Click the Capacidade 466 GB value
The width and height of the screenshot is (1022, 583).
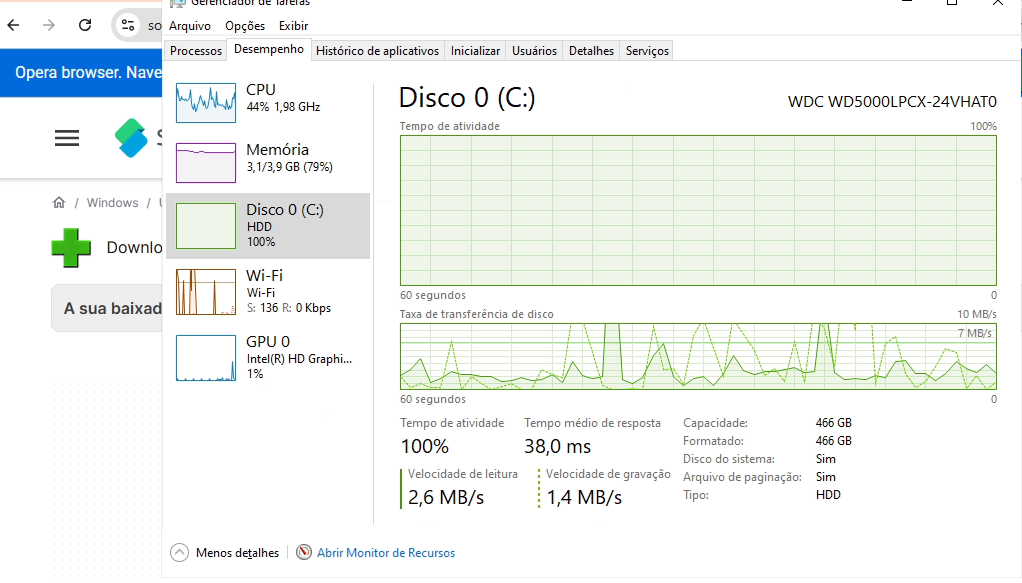(x=834, y=423)
